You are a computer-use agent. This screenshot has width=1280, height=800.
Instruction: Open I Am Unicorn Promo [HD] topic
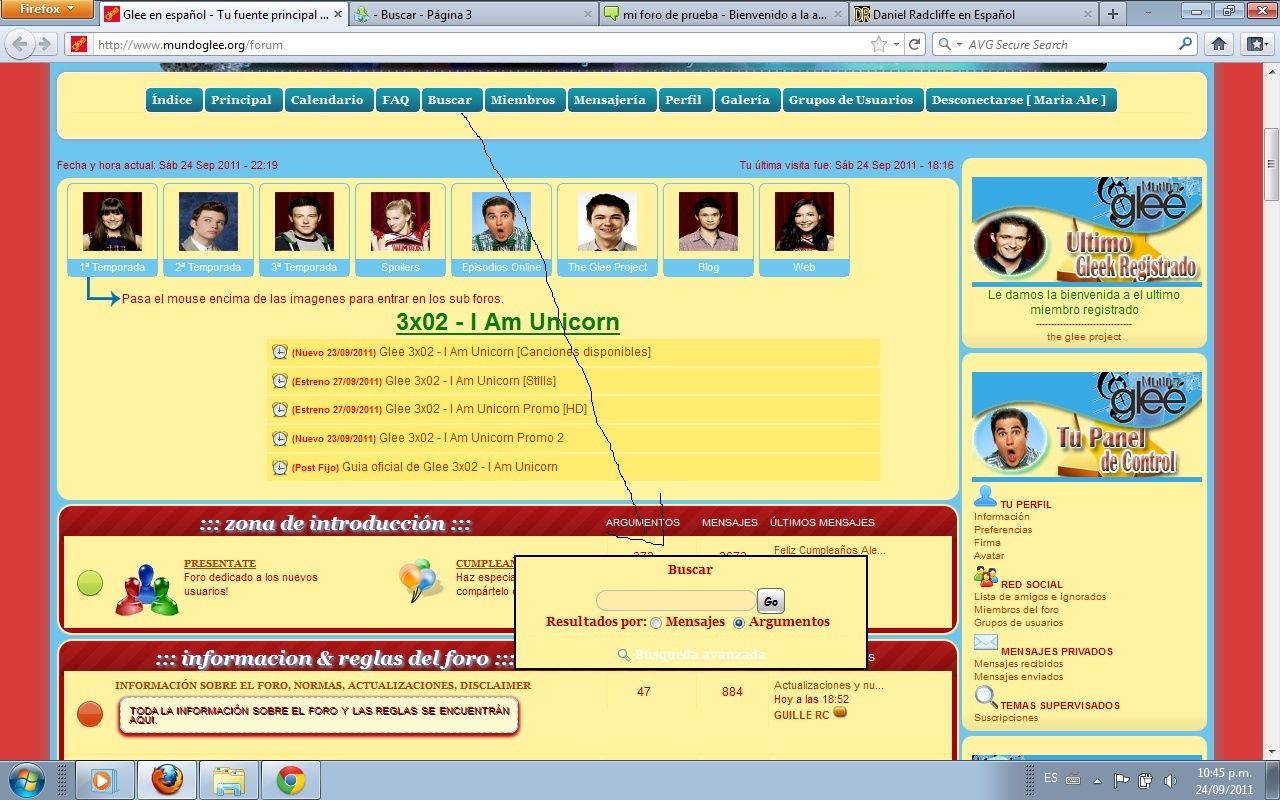(x=486, y=409)
